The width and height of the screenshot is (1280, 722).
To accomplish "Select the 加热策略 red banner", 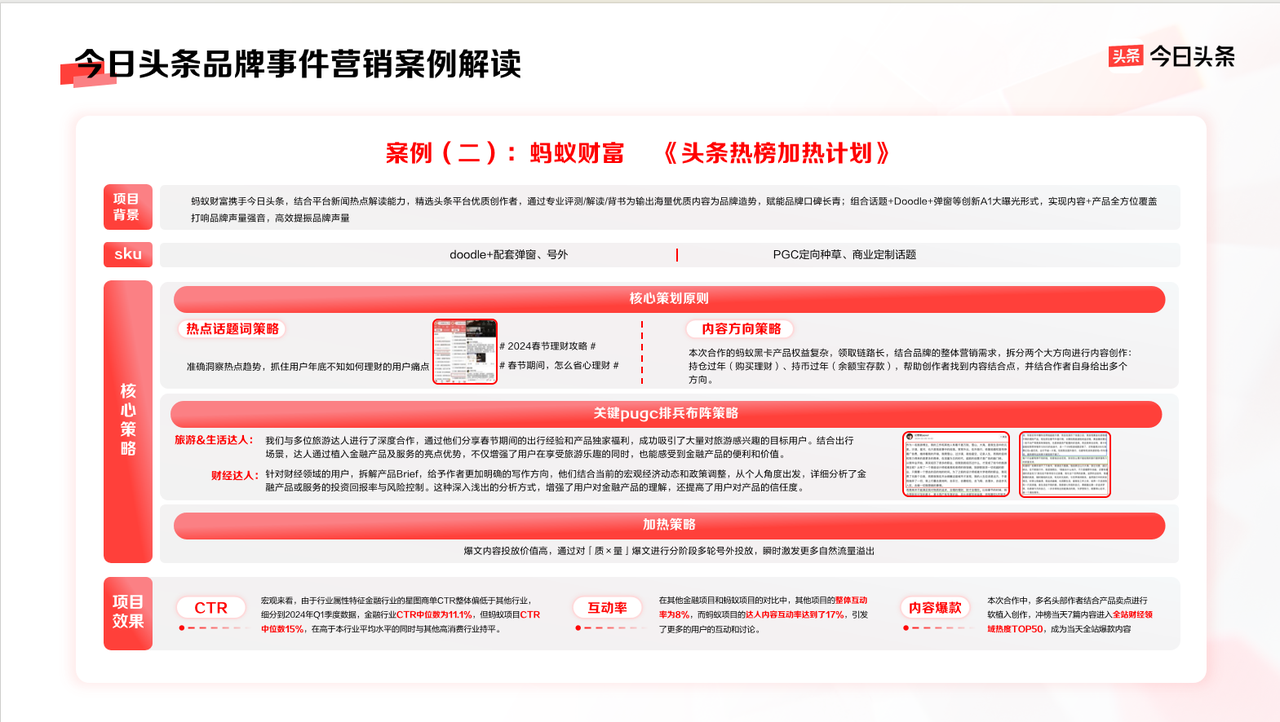I will click(x=668, y=525).
